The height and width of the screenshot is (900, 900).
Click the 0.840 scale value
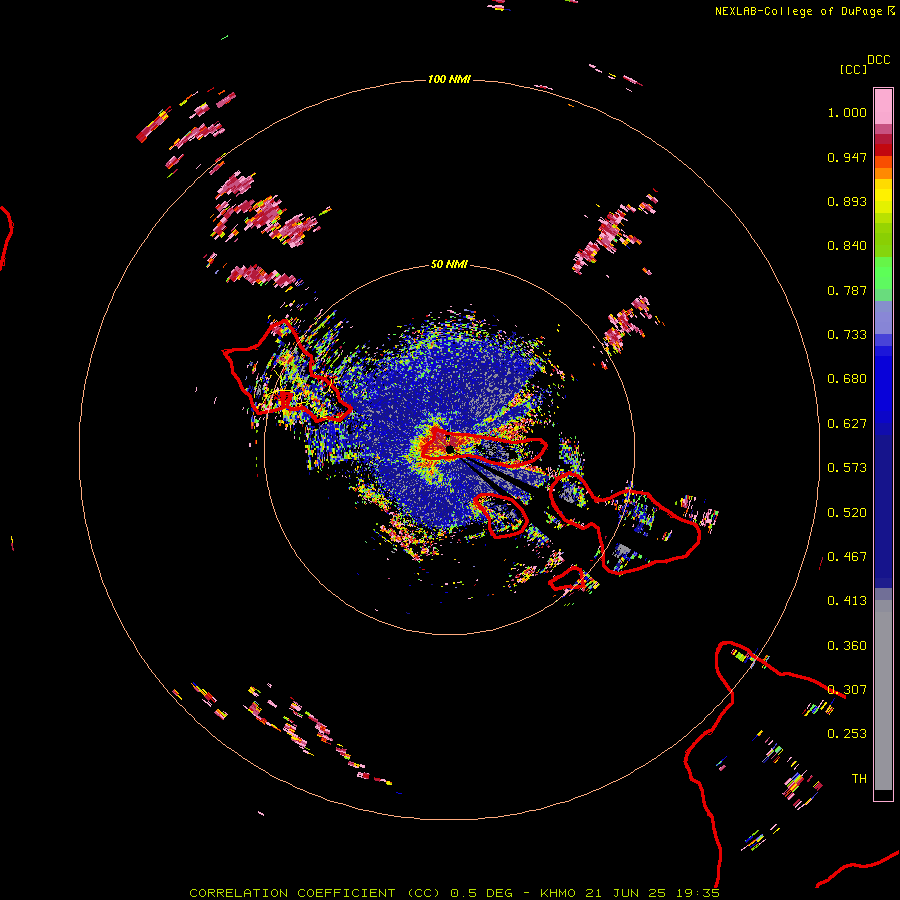coord(847,246)
